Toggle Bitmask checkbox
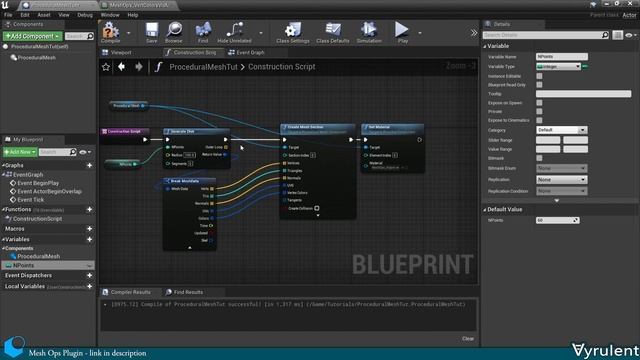This screenshot has height=360, width=640. click(539, 158)
